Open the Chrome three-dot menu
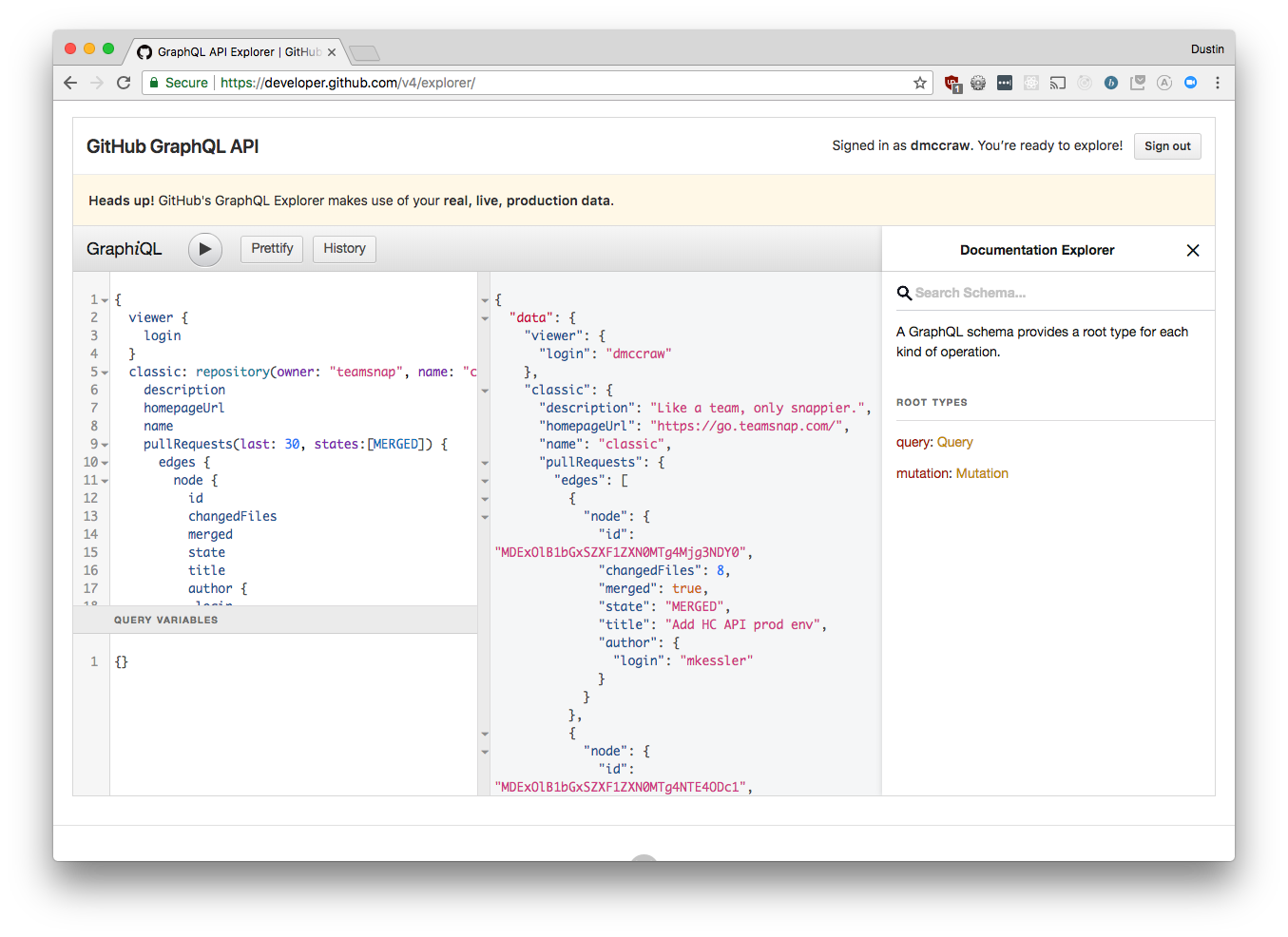Screen dimensions: 1288x937 coord(1218,83)
